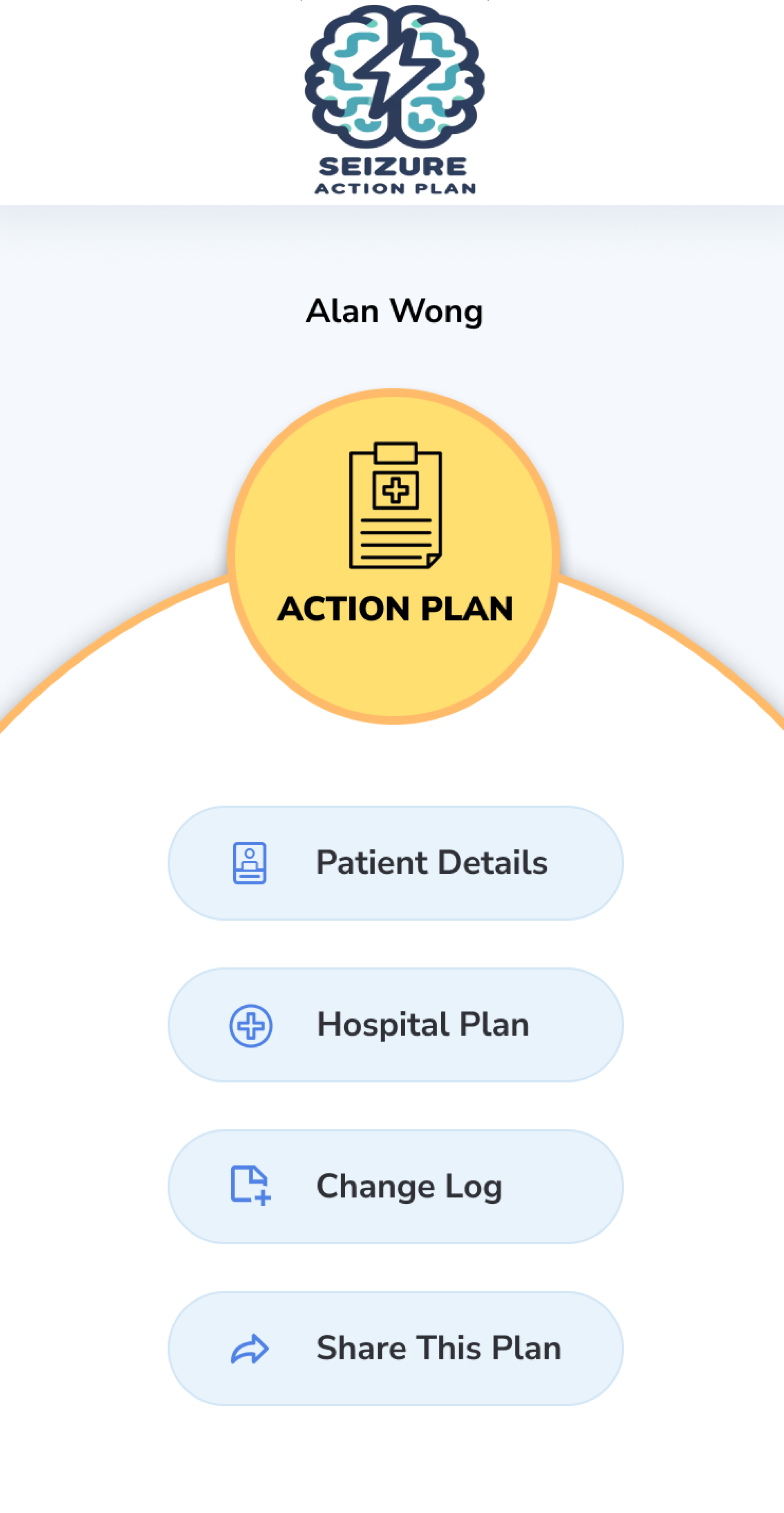Click the Share arrow icon
The image size is (784, 1513).
249,1349
